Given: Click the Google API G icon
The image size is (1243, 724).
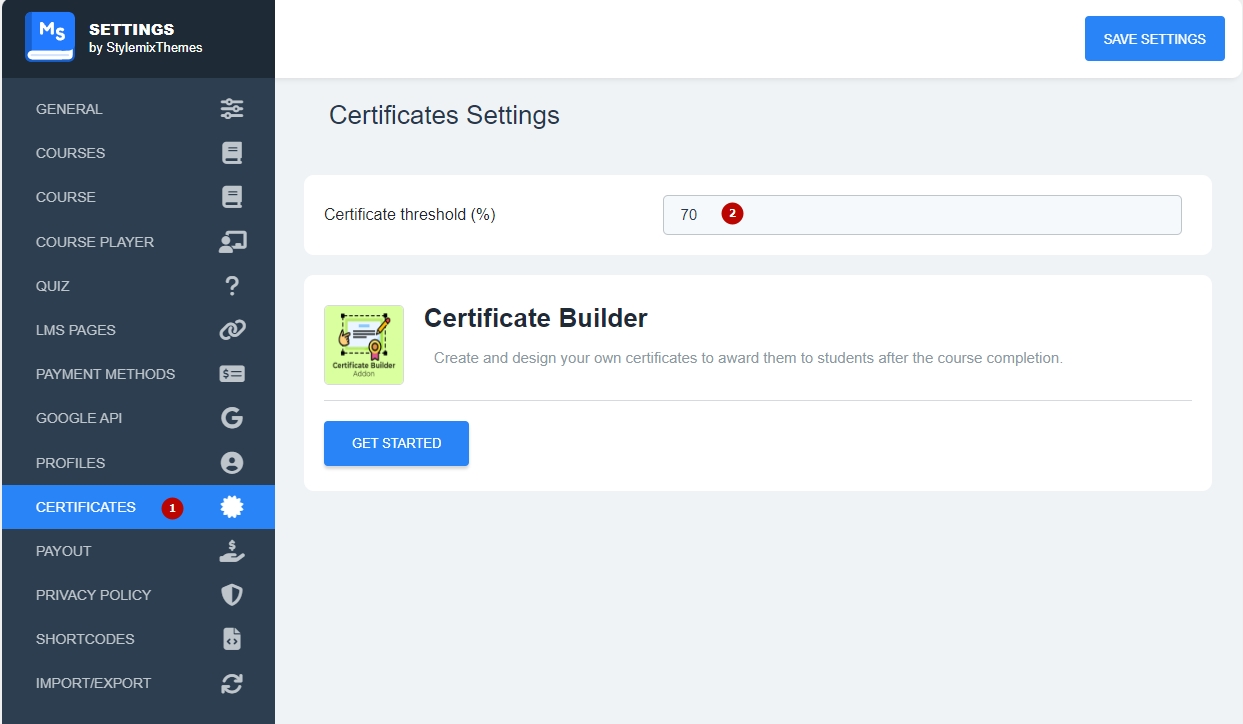Looking at the screenshot, I should (x=232, y=418).
